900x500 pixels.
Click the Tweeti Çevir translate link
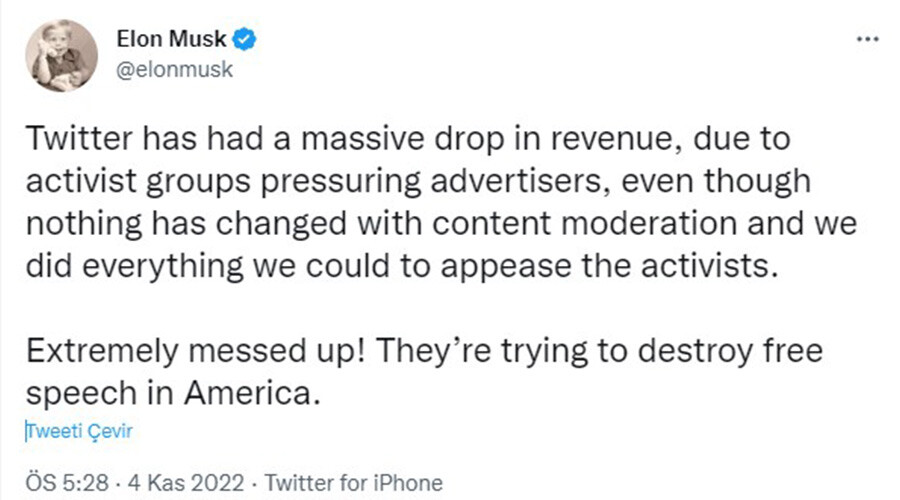coord(79,431)
